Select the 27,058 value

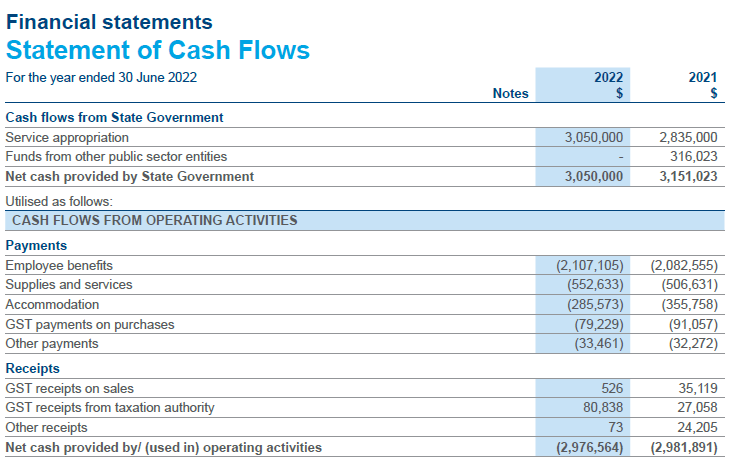[697, 408]
